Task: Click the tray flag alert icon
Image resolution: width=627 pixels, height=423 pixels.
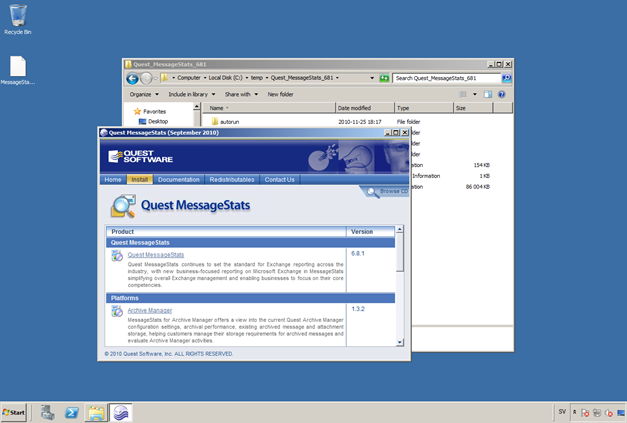Action: (x=585, y=413)
